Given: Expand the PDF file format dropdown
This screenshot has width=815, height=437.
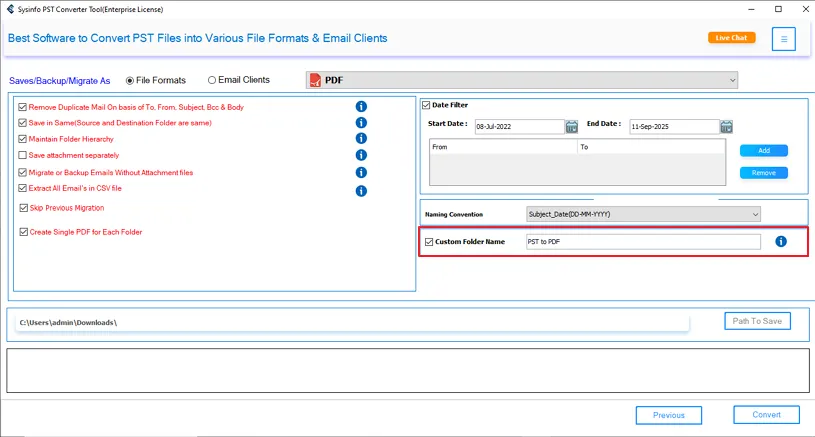Looking at the screenshot, I should [x=732, y=80].
